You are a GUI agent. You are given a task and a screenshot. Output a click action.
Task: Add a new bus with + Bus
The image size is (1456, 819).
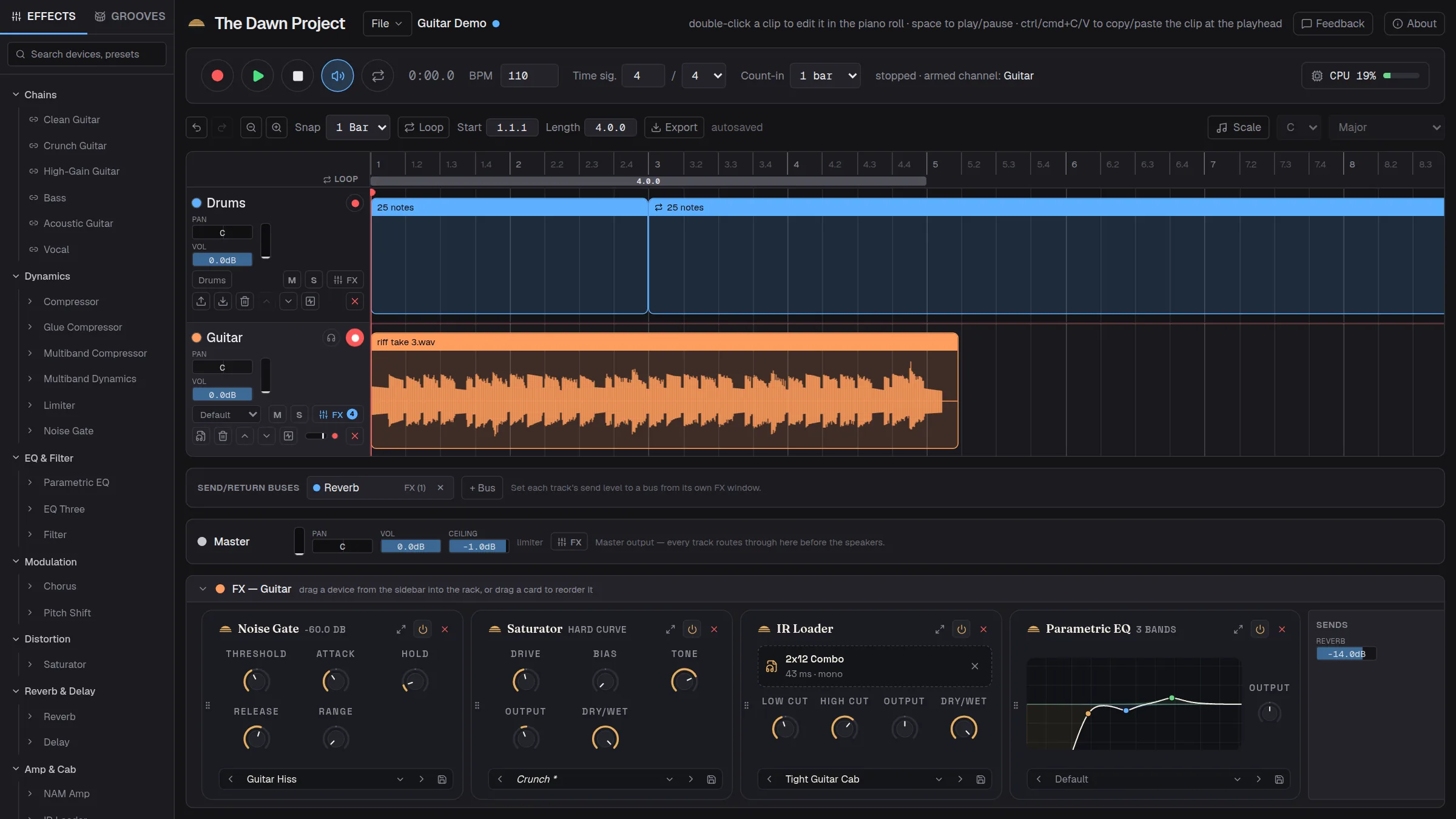[x=482, y=488]
